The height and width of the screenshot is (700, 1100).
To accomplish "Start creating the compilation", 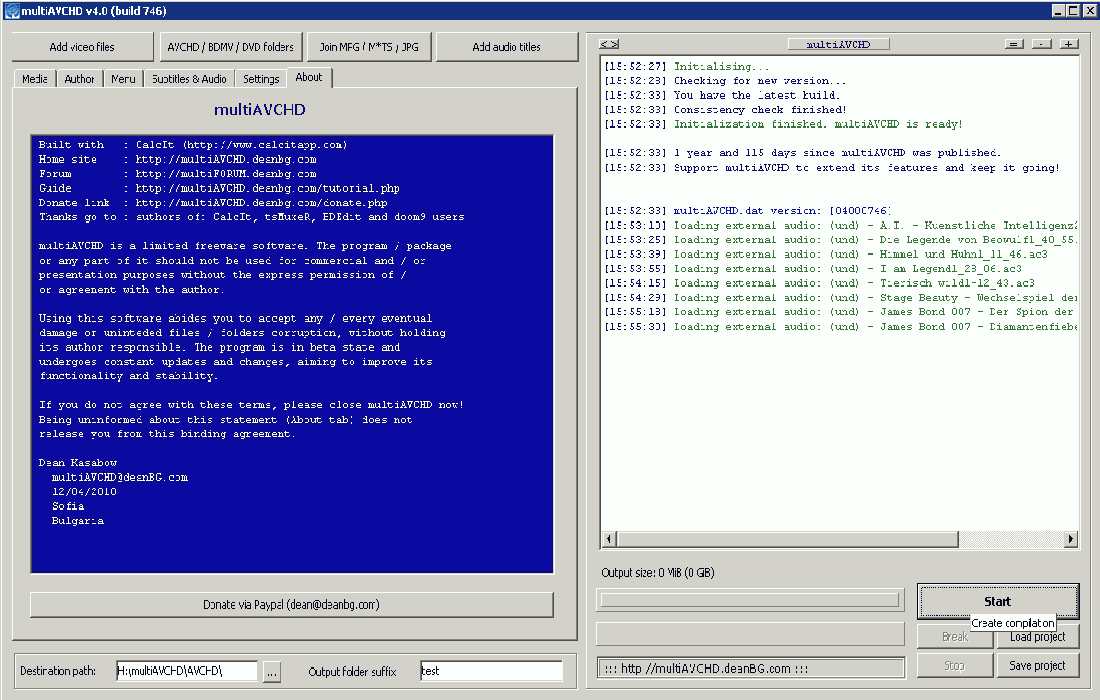I will [x=997, y=601].
